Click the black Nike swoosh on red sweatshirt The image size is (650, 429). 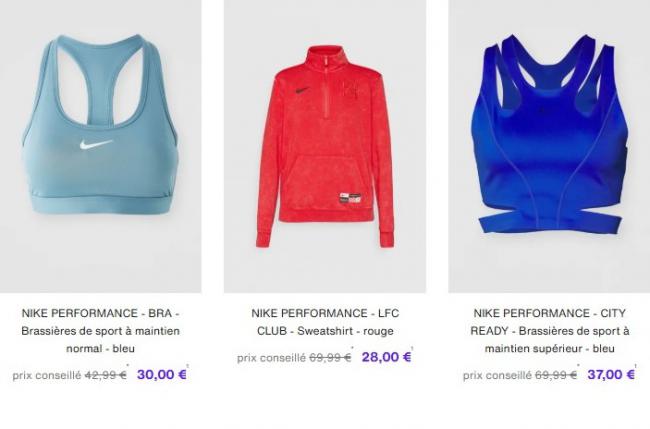[303, 91]
